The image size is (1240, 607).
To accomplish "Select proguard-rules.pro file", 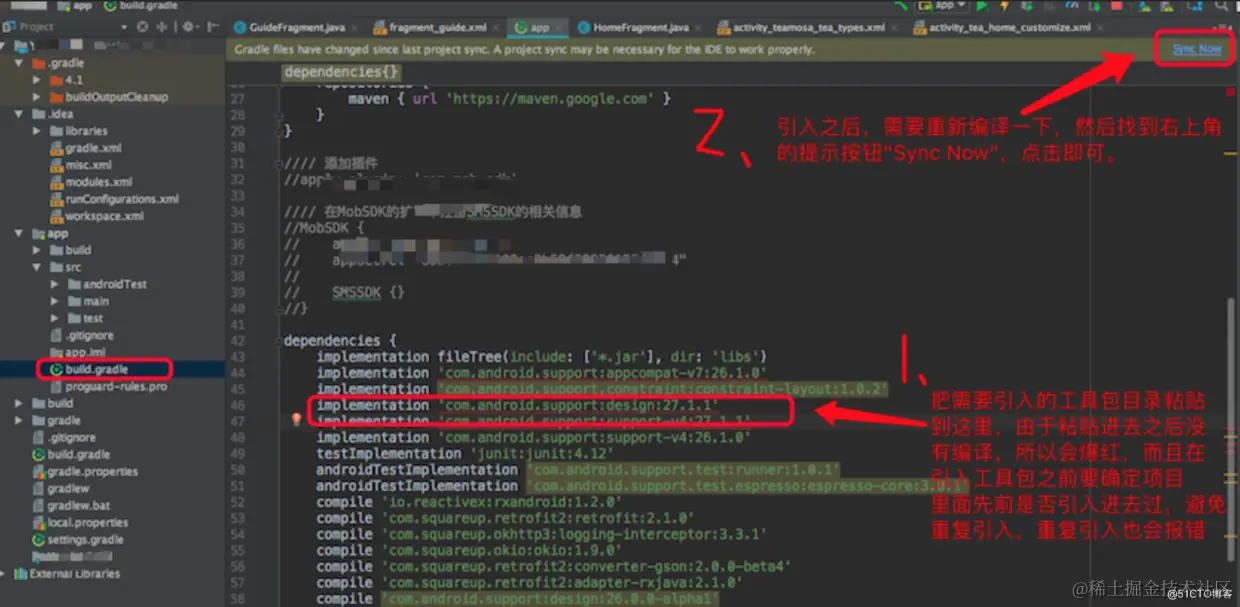I will [108, 386].
